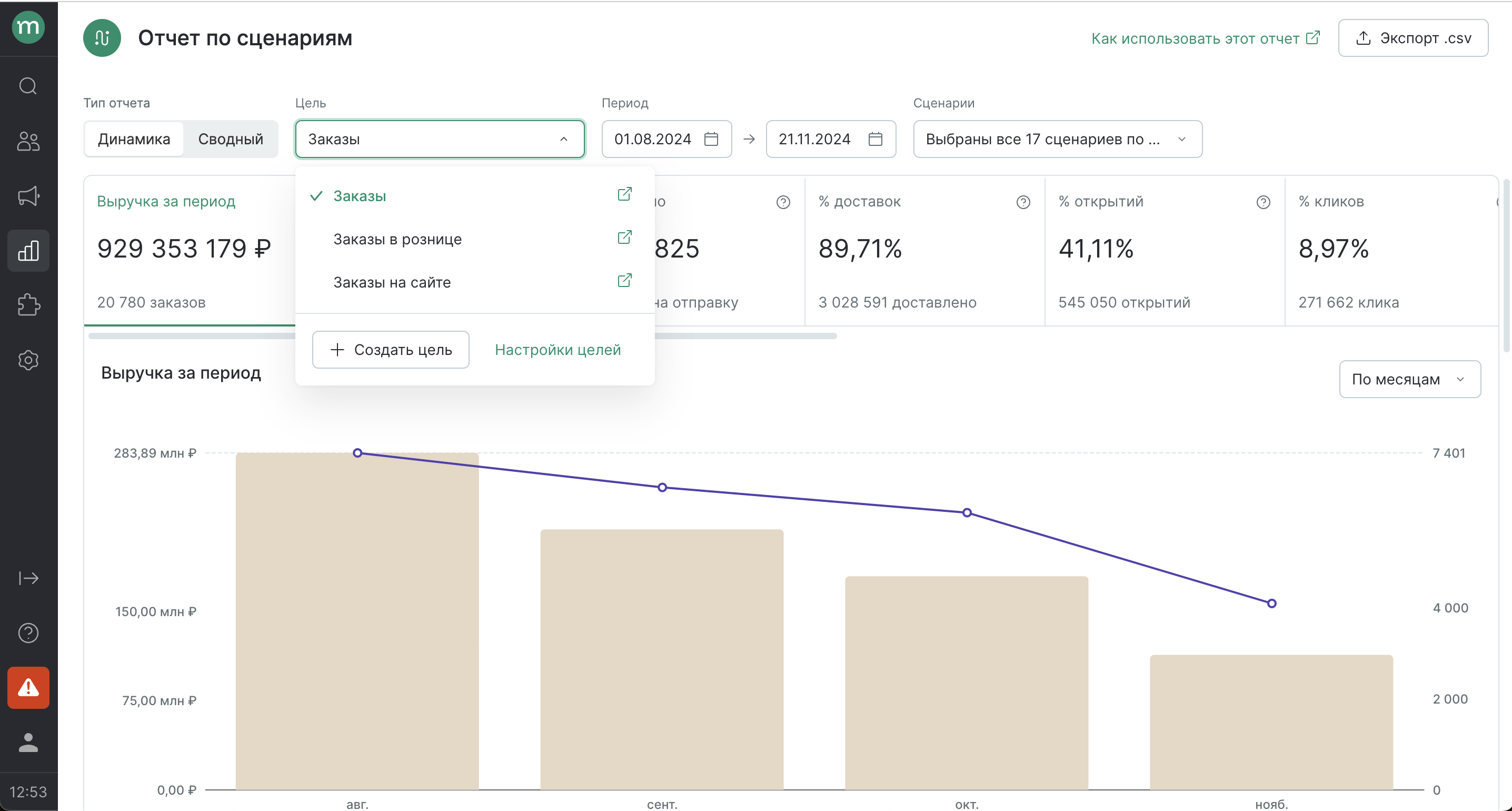Click the horizontal scrollbar under metric cards
Viewport: 1512px width, 811px height.
(463, 337)
